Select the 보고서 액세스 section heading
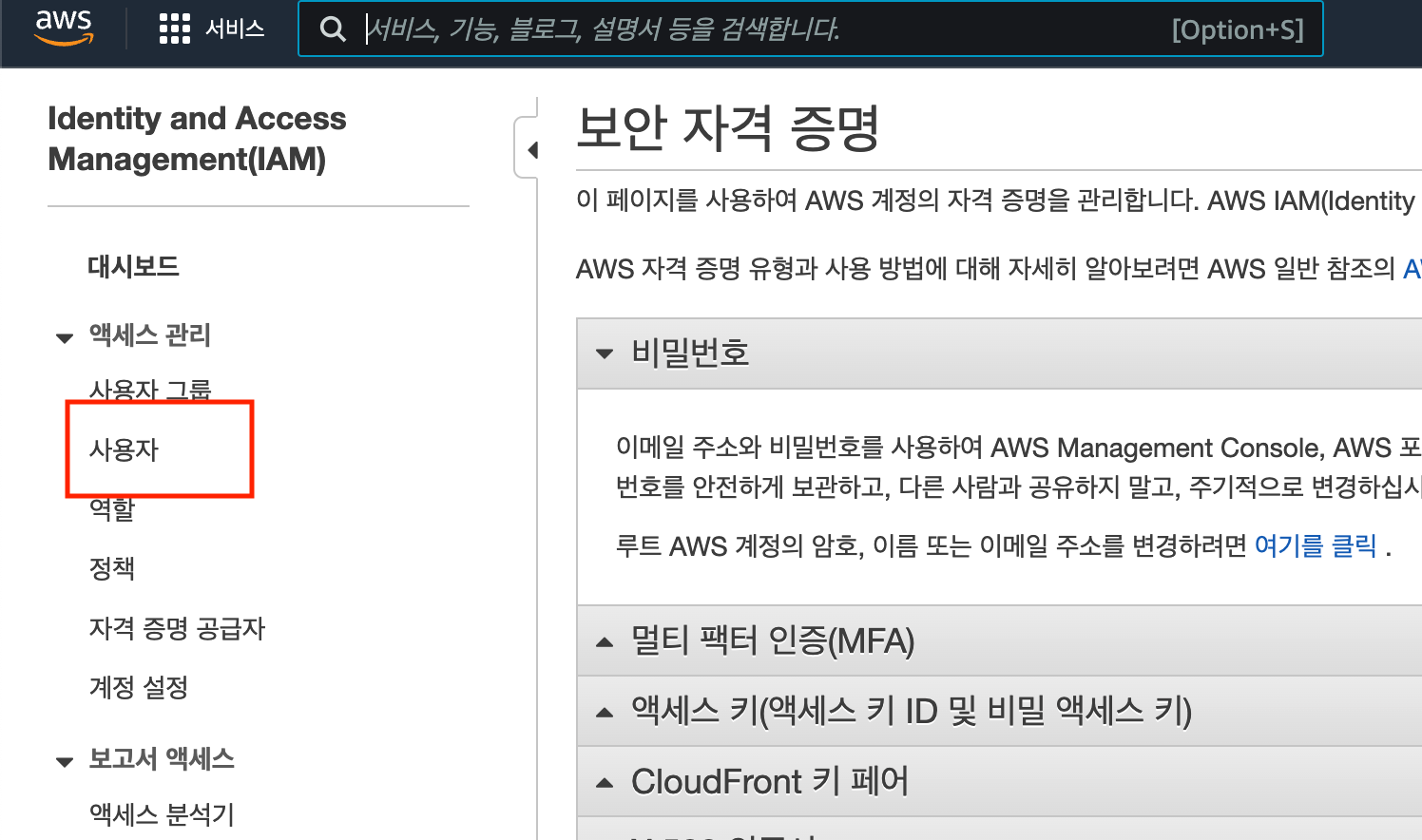Screen dimensions: 1422x840 (162, 758)
